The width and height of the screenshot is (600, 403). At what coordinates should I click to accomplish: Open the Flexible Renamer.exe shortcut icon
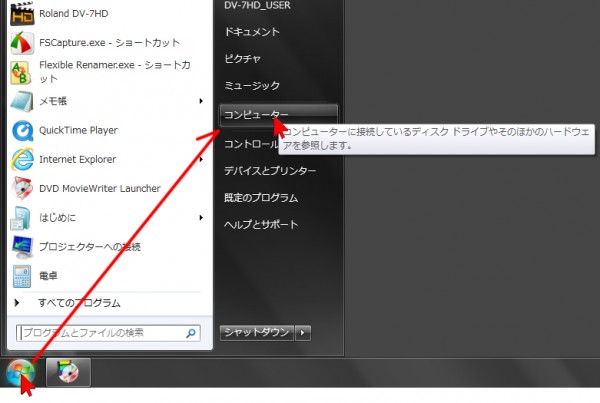click(21, 72)
